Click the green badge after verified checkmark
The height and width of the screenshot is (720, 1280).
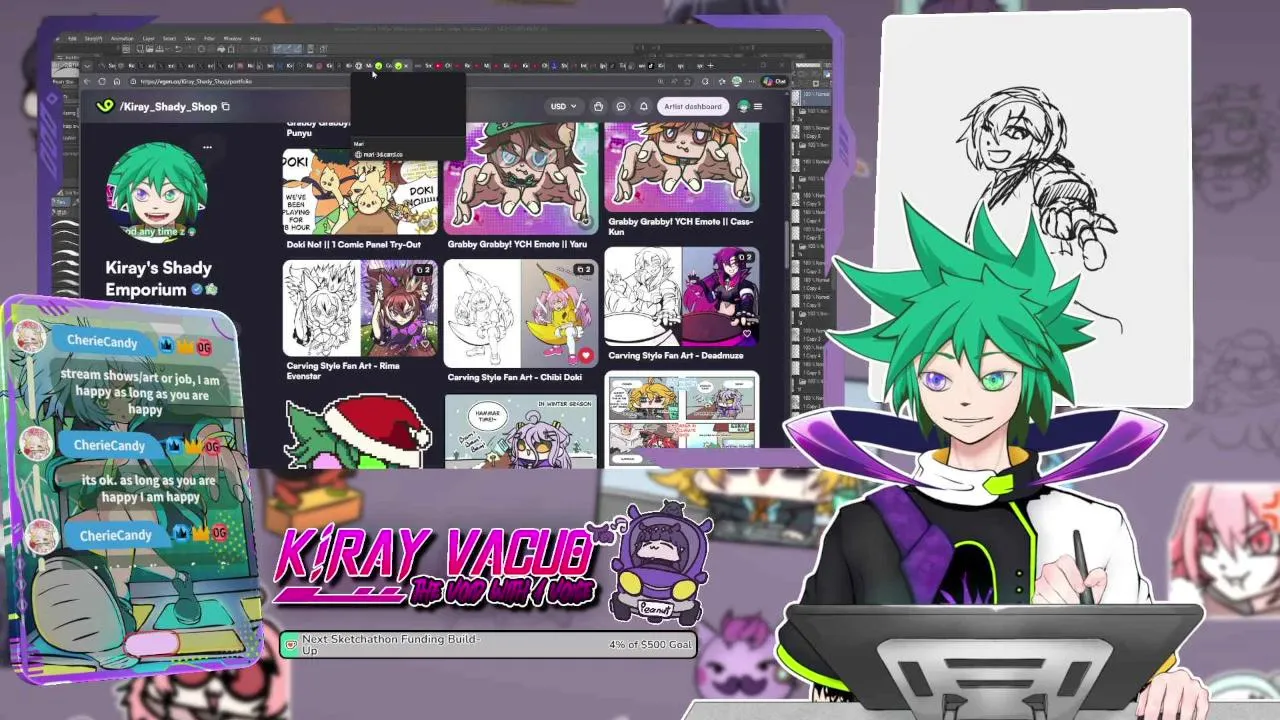[x=211, y=290]
